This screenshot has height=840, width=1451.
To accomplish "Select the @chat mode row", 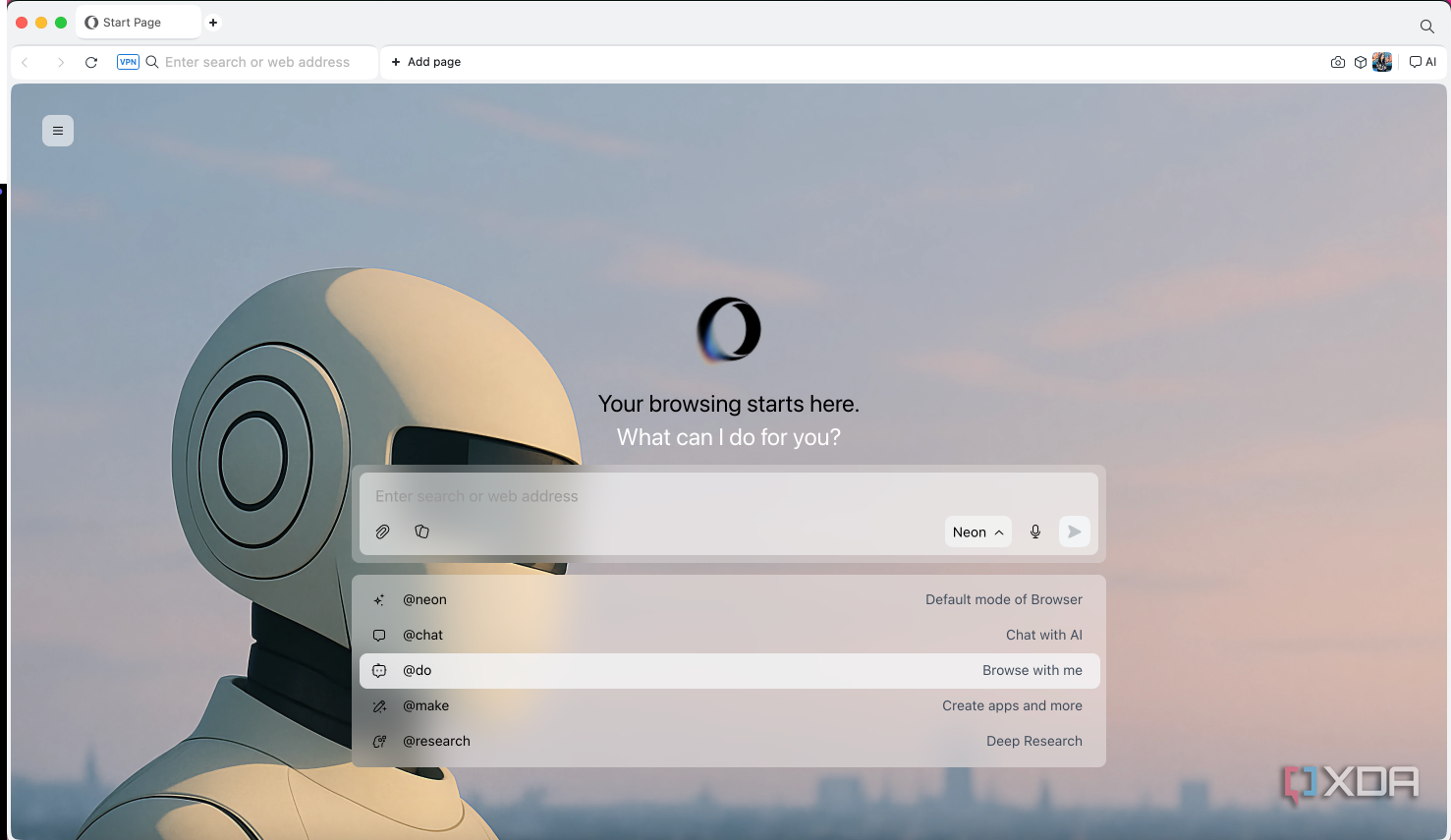I will [729, 635].
